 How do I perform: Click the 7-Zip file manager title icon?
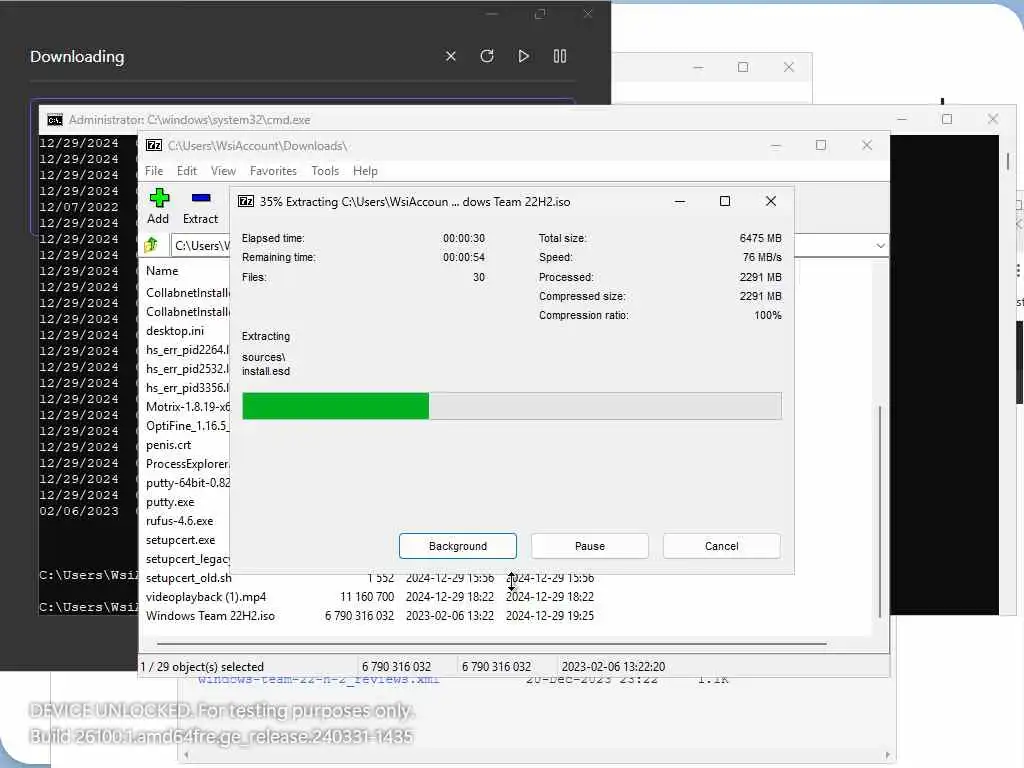pos(154,146)
